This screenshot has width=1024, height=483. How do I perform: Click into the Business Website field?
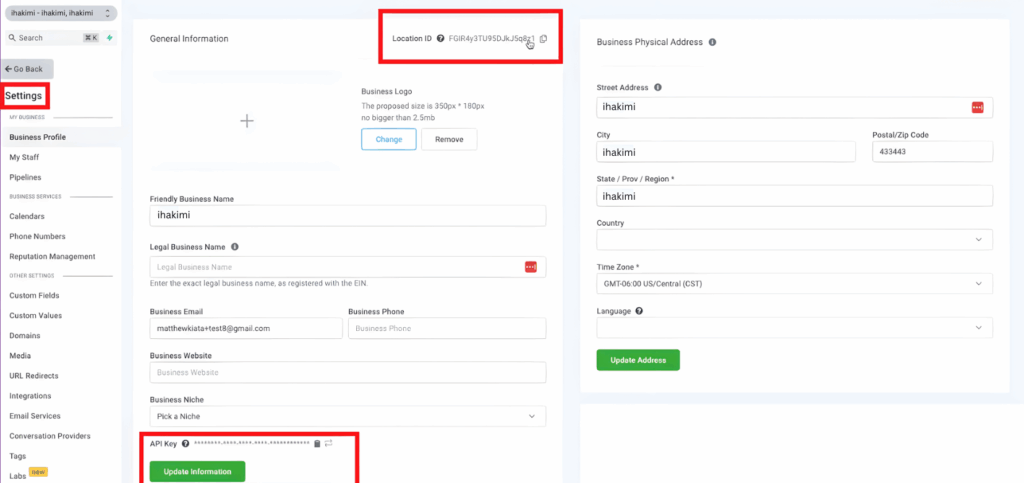(x=347, y=372)
